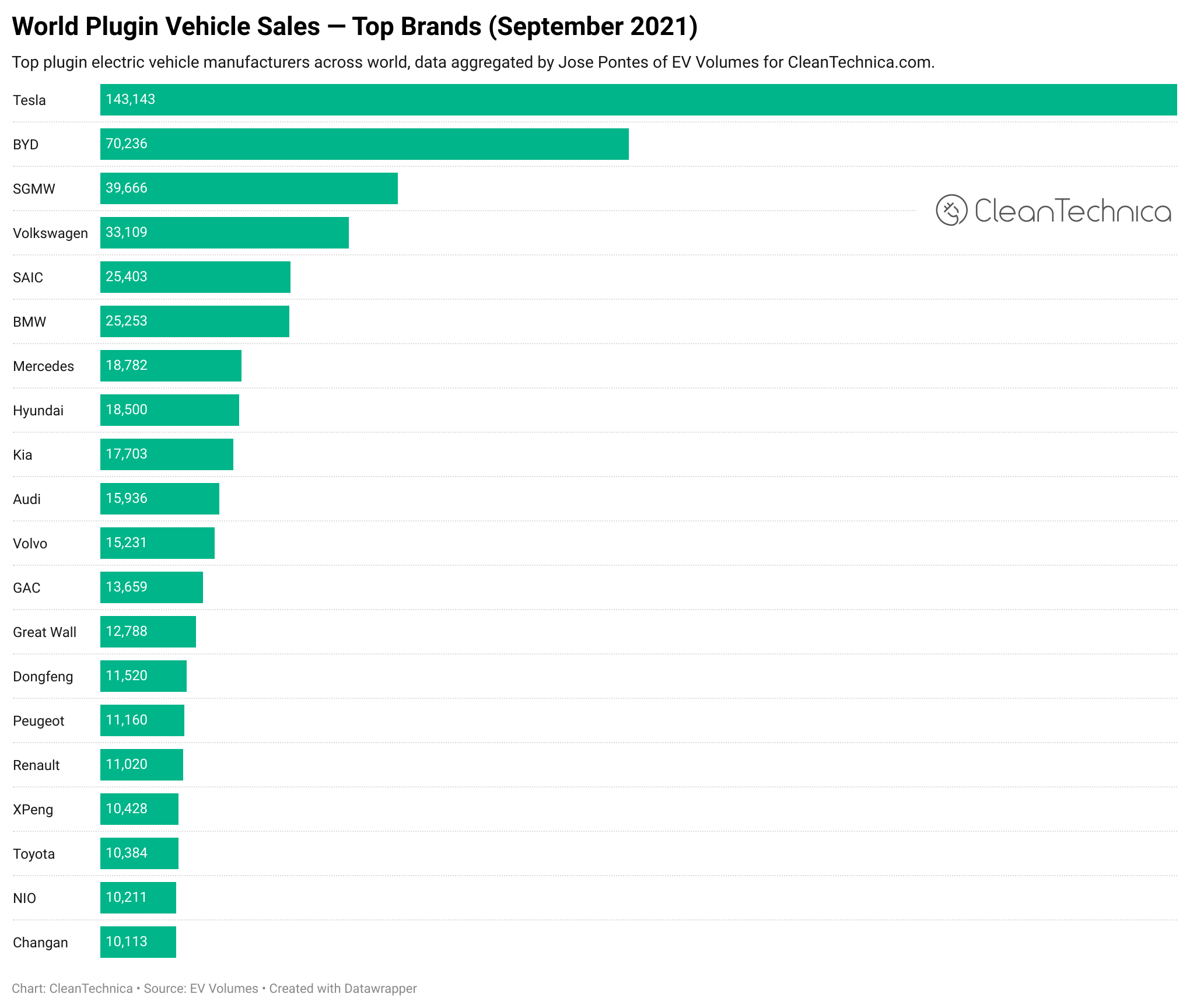Select the Changan bar with 10,113
This screenshot has width=1190, height=1008.
[138, 942]
